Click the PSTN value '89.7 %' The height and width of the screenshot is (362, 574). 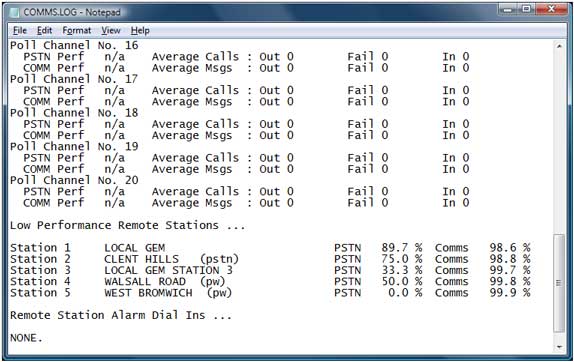coord(402,248)
